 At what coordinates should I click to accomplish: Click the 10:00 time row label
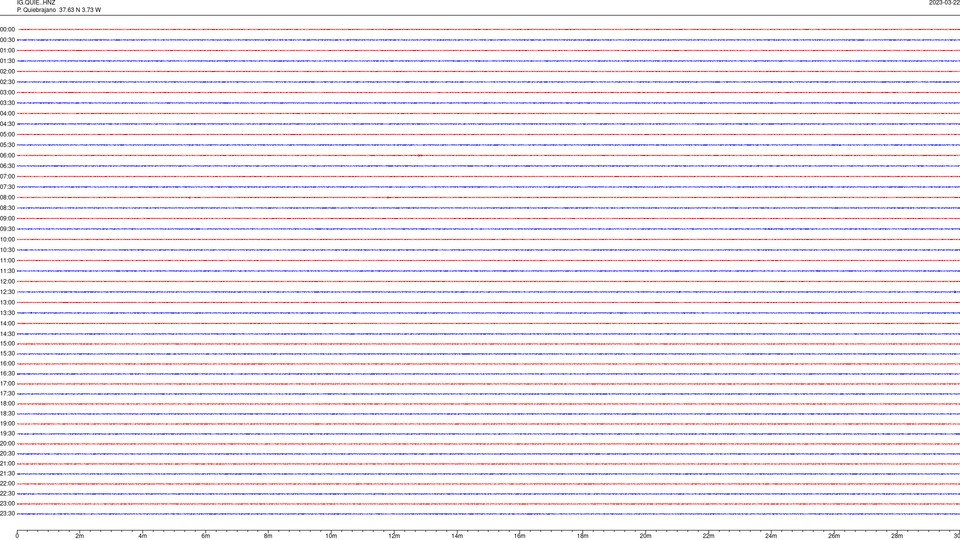pyautogui.click(x=7, y=239)
